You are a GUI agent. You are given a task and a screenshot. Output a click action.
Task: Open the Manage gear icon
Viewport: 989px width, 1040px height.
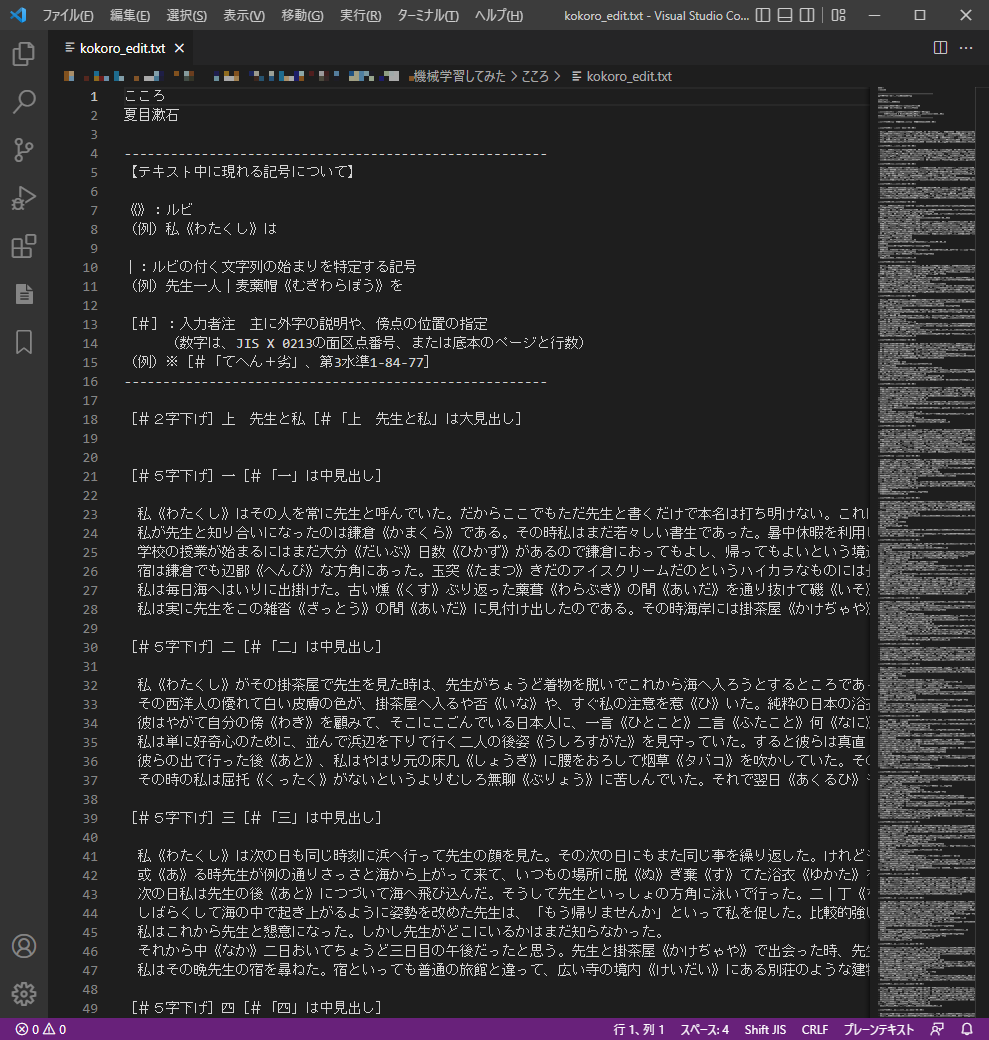pyautogui.click(x=24, y=993)
